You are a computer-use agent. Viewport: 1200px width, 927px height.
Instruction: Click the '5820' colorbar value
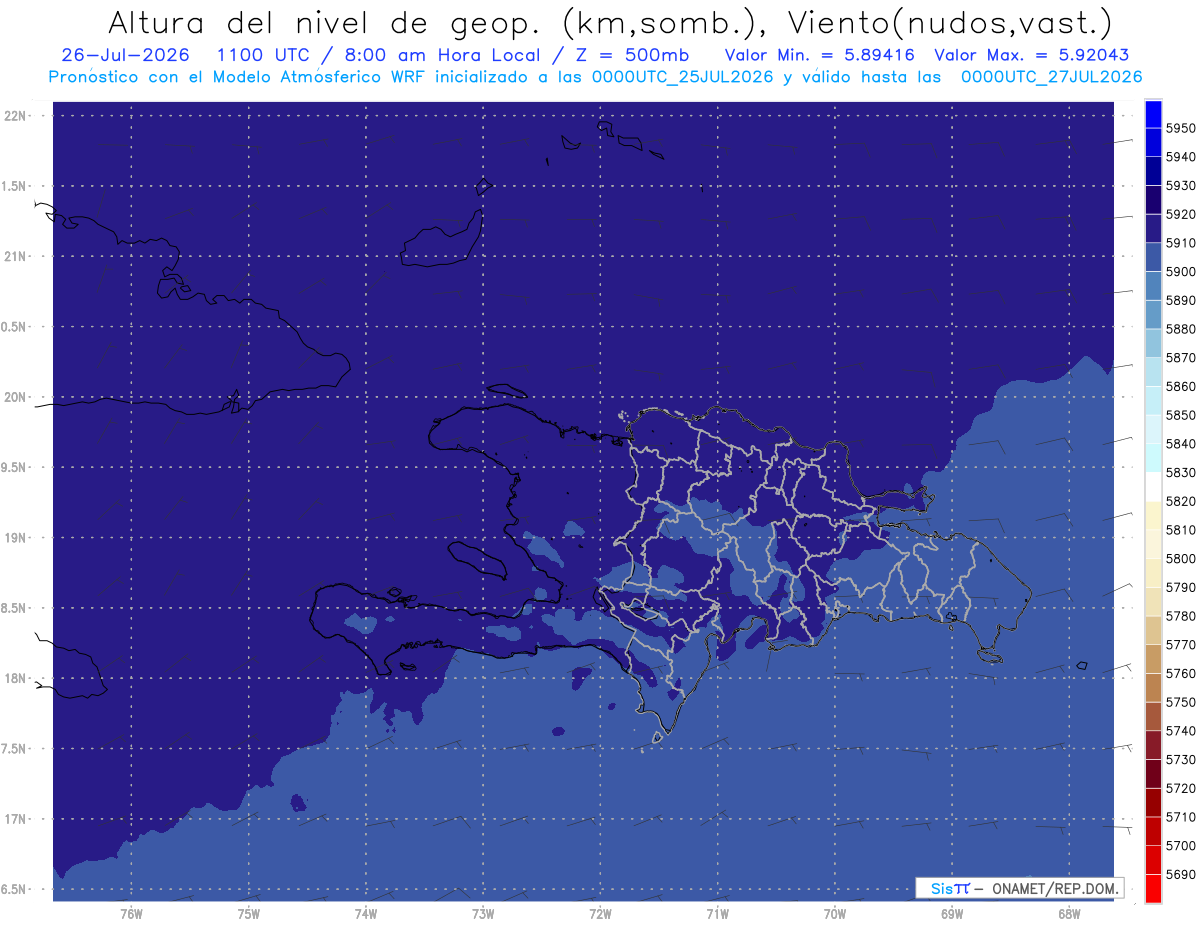coord(1181,501)
